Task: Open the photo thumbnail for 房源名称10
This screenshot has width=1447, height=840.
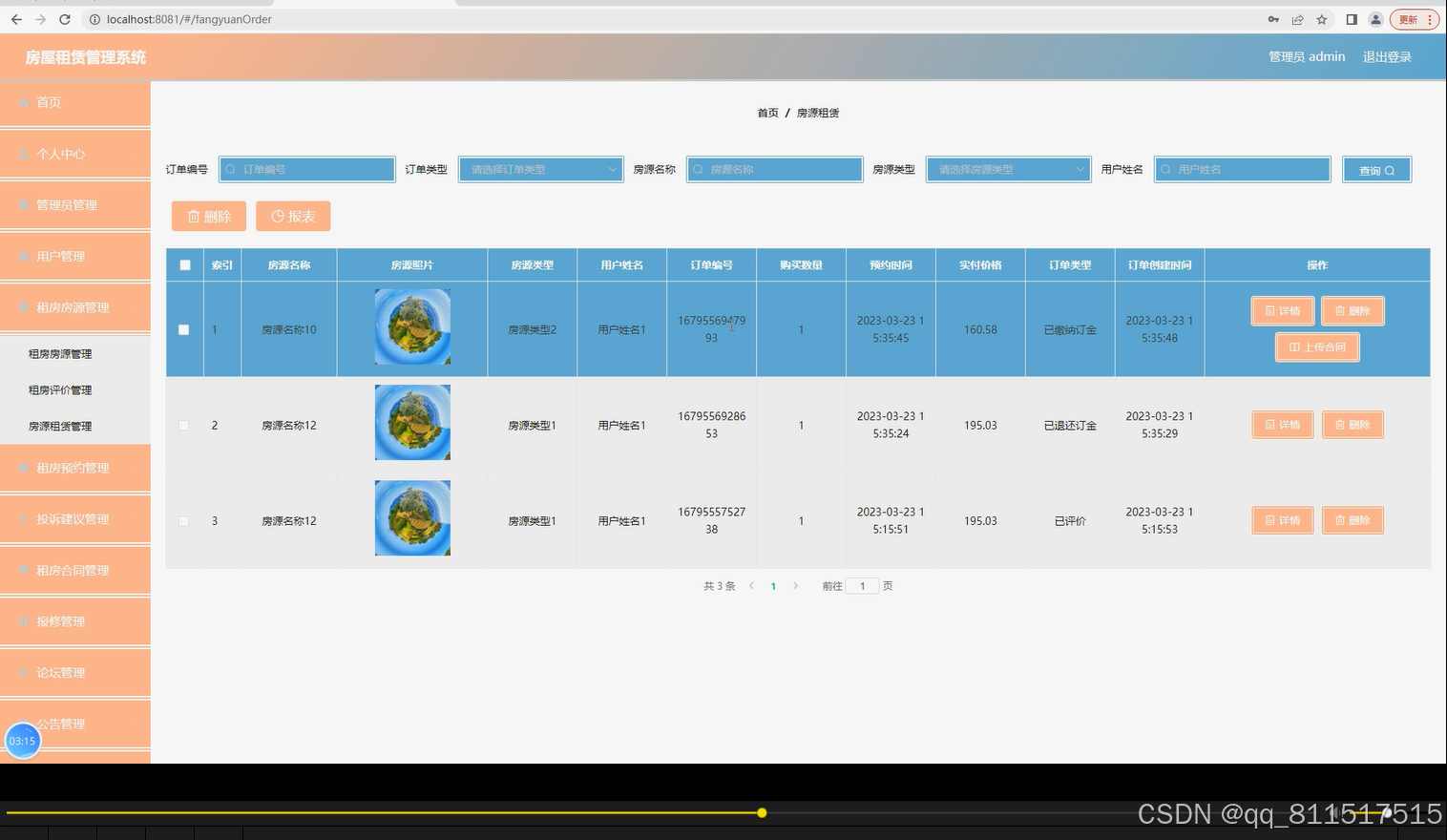Action: pyautogui.click(x=412, y=327)
